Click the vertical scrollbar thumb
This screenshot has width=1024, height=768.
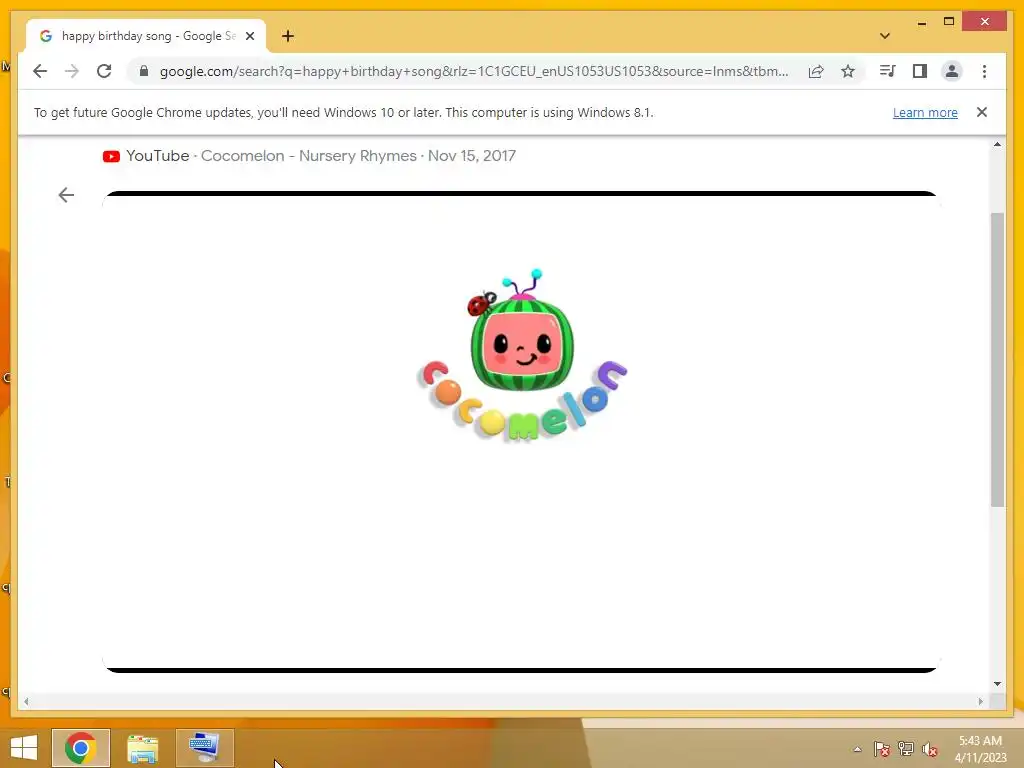tap(997, 359)
